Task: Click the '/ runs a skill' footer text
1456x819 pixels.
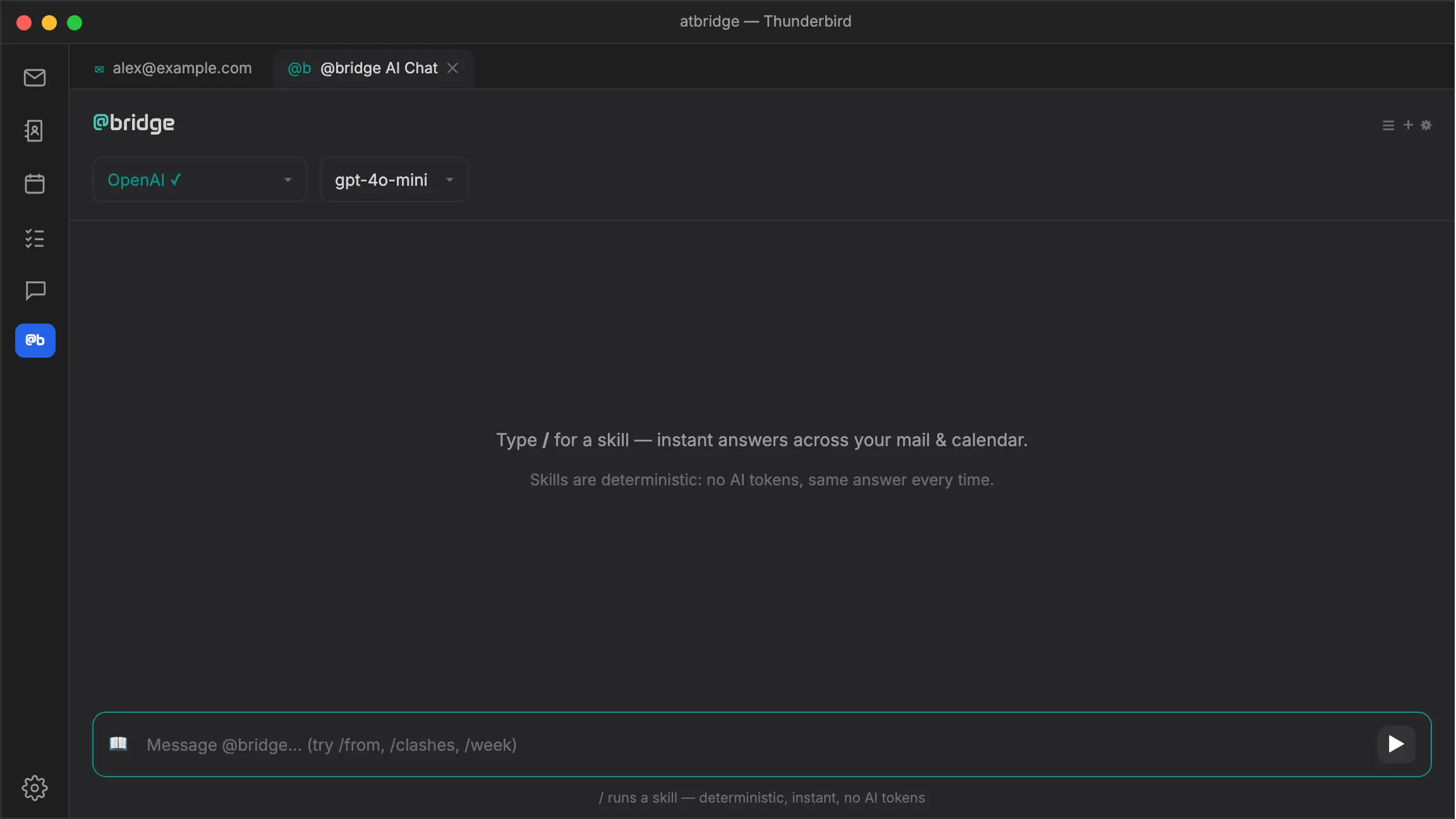Action: (x=762, y=798)
